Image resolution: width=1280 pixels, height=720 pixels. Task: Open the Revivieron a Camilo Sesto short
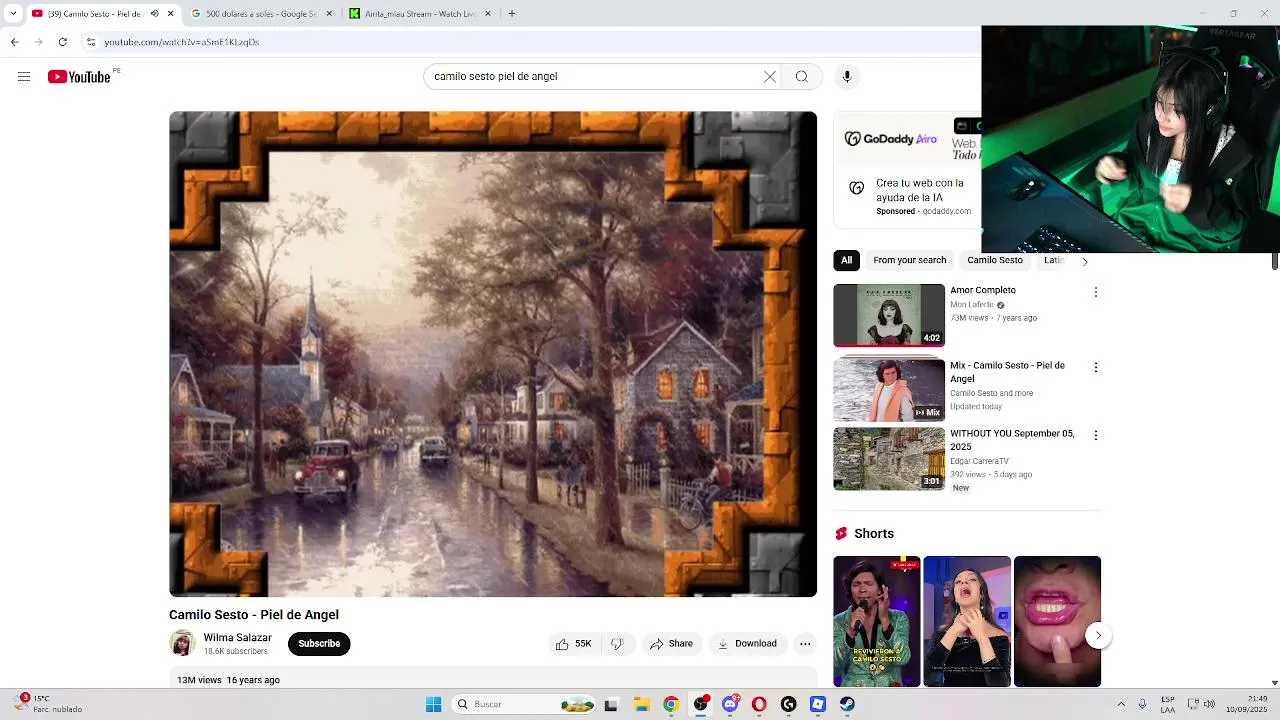click(x=877, y=621)
